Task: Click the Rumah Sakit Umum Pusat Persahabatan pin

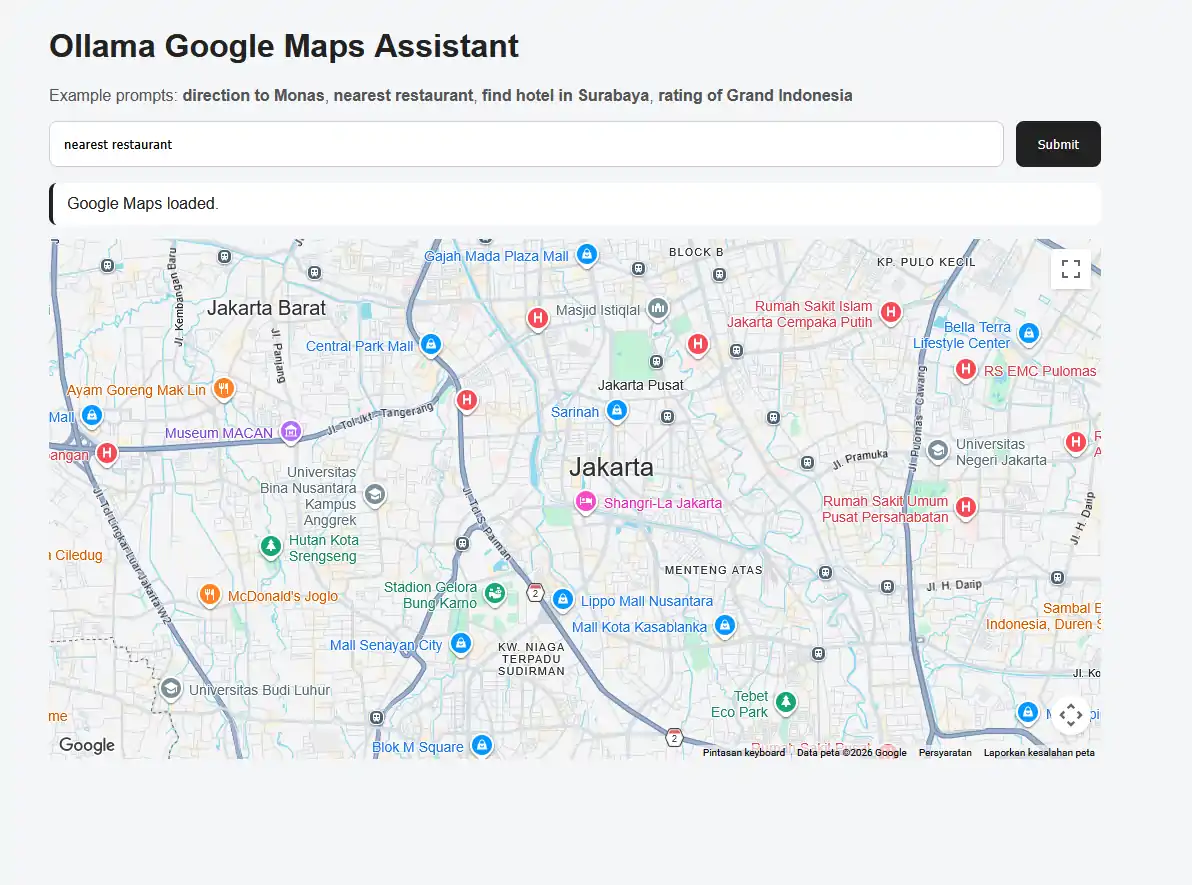Action: 965,507
